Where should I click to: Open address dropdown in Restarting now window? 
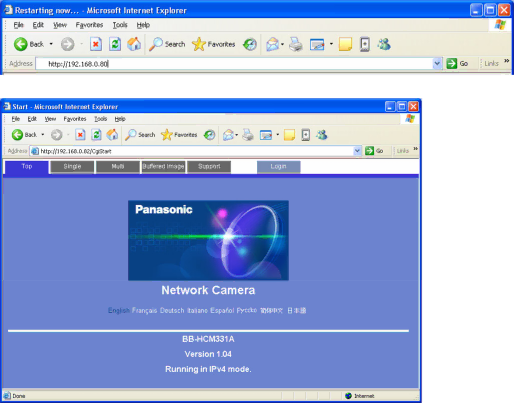pyautogui.click(x=437, y=63)
